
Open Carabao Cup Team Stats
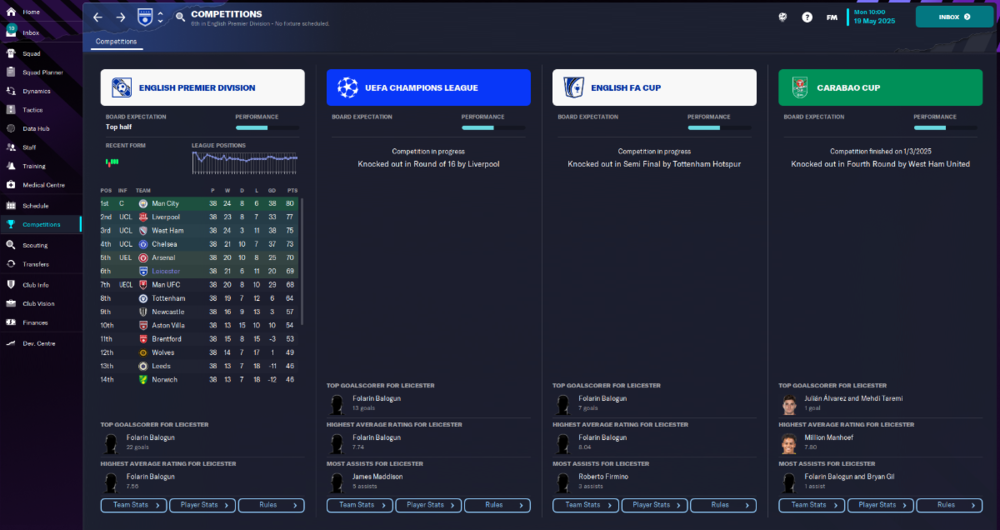[812, 505]
